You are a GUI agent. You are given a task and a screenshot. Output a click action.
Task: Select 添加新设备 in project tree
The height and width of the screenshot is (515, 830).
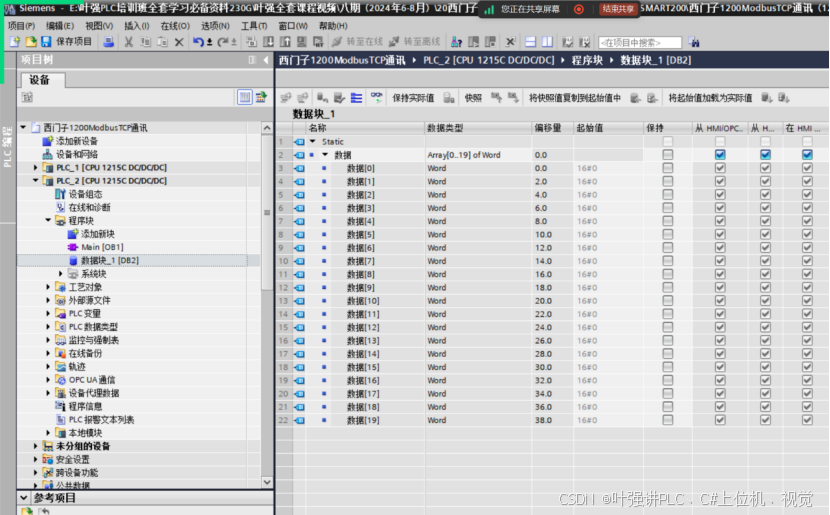point(76,141)
